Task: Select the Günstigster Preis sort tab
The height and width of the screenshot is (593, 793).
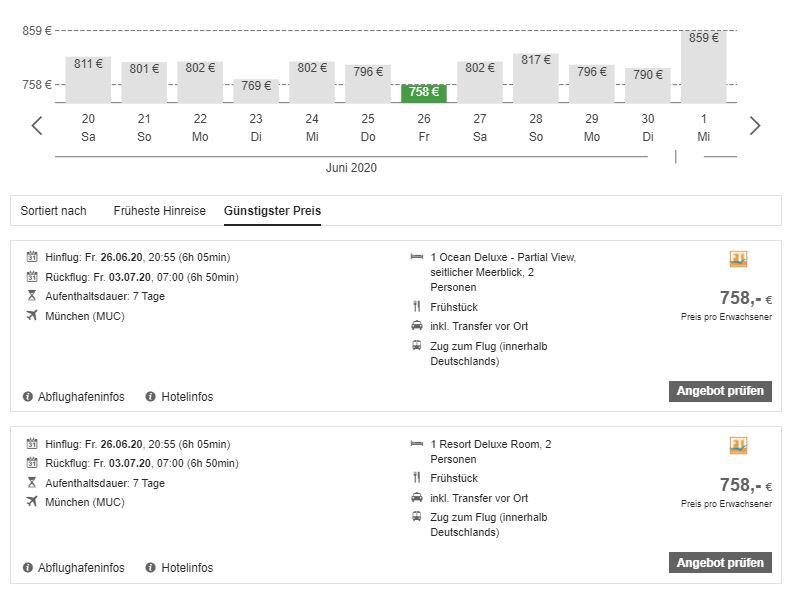Action: 272,211
